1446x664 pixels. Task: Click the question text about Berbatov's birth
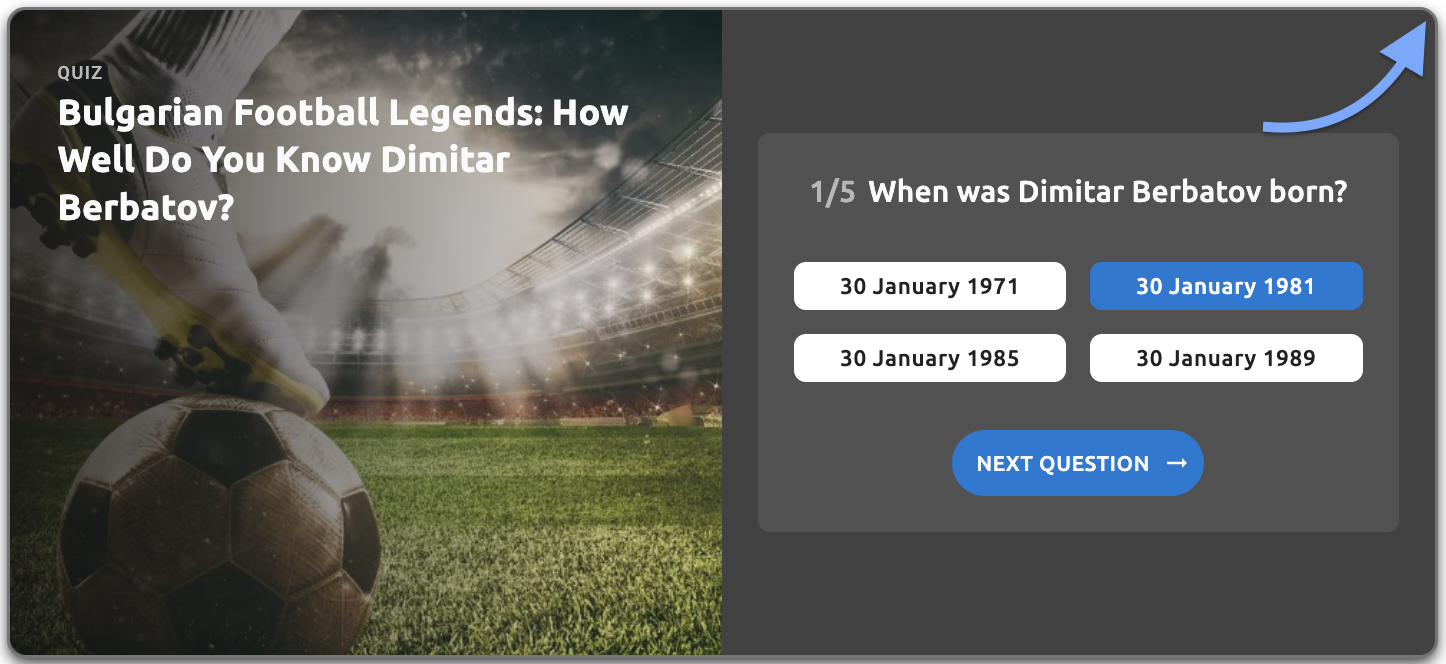click(1107, 192)
